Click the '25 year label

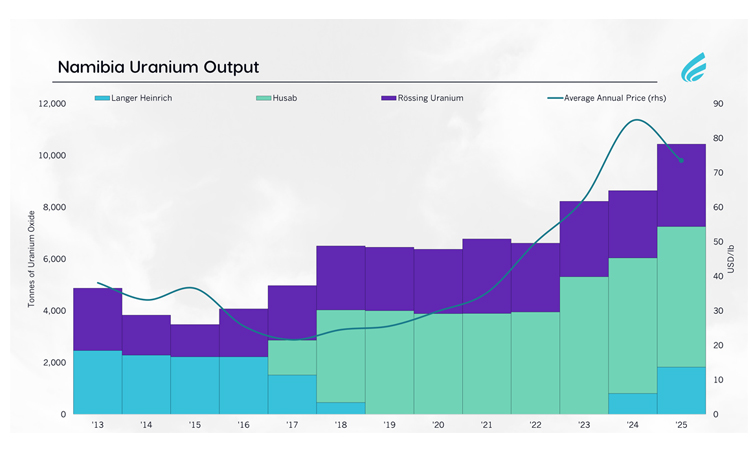(x=681, y=425)
